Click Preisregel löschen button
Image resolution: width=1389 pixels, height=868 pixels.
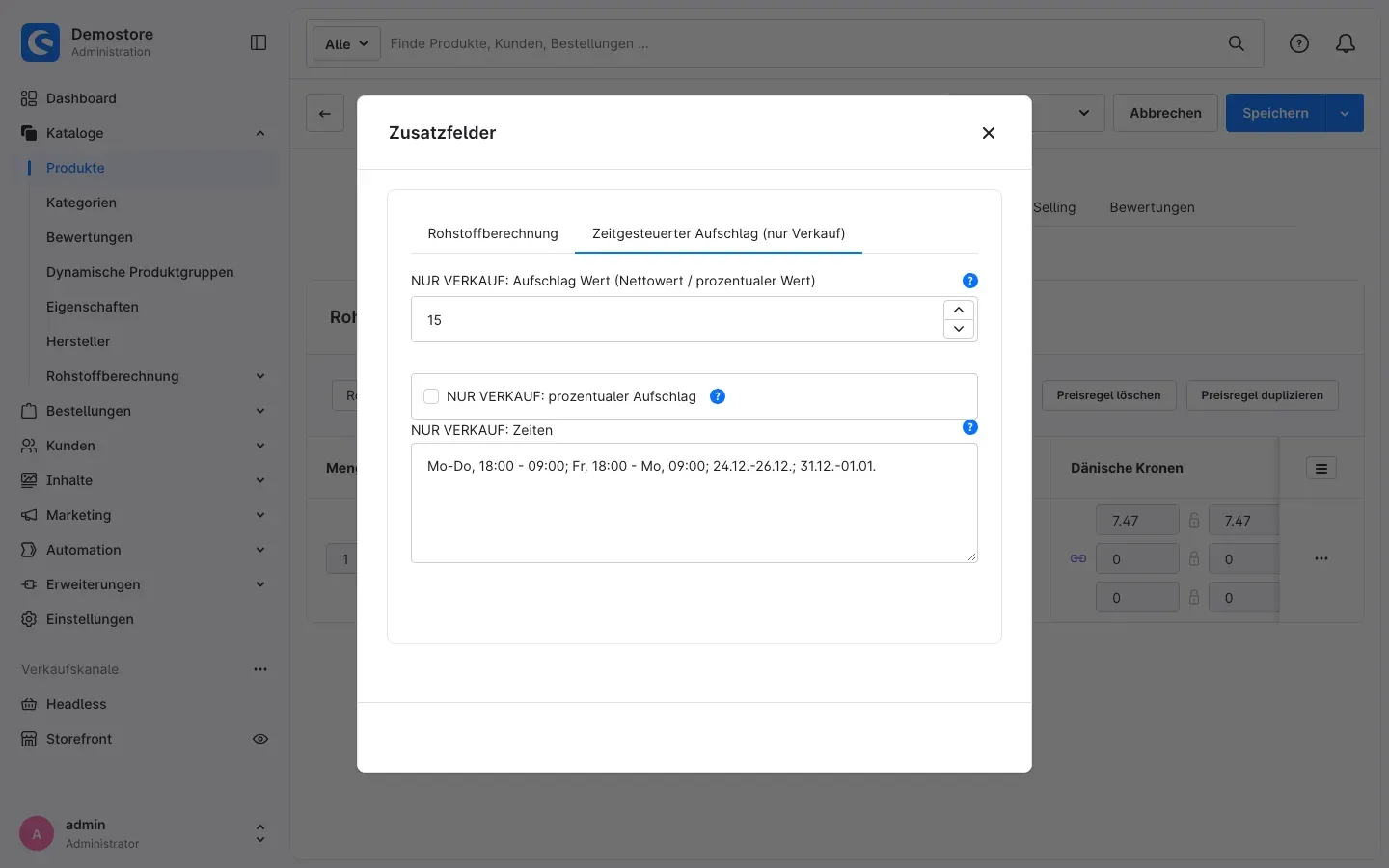[1108, 395]
